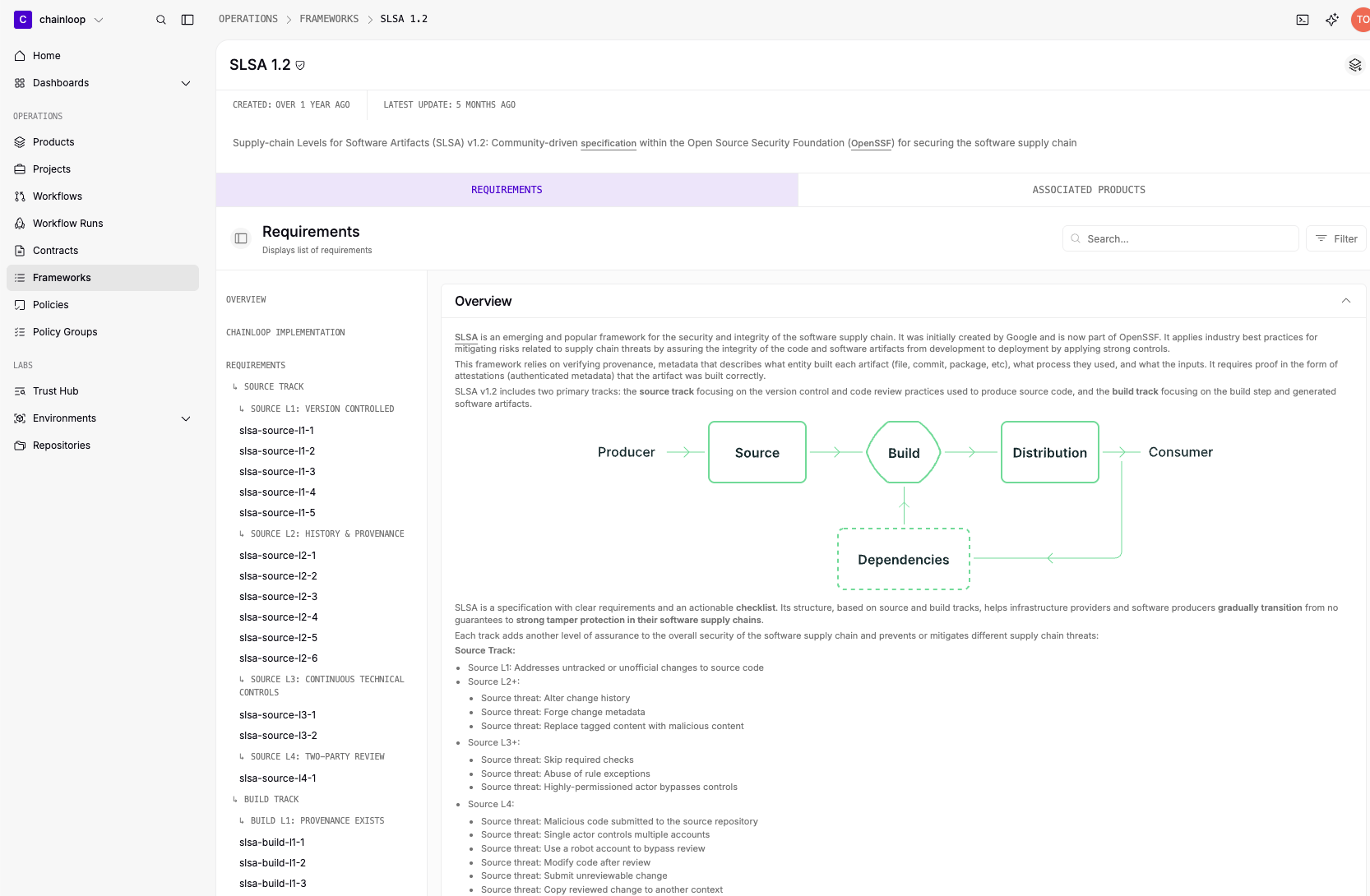Click the Repositories icon in sidebar
1370x896 pixels.
click(x=20, y=446)
